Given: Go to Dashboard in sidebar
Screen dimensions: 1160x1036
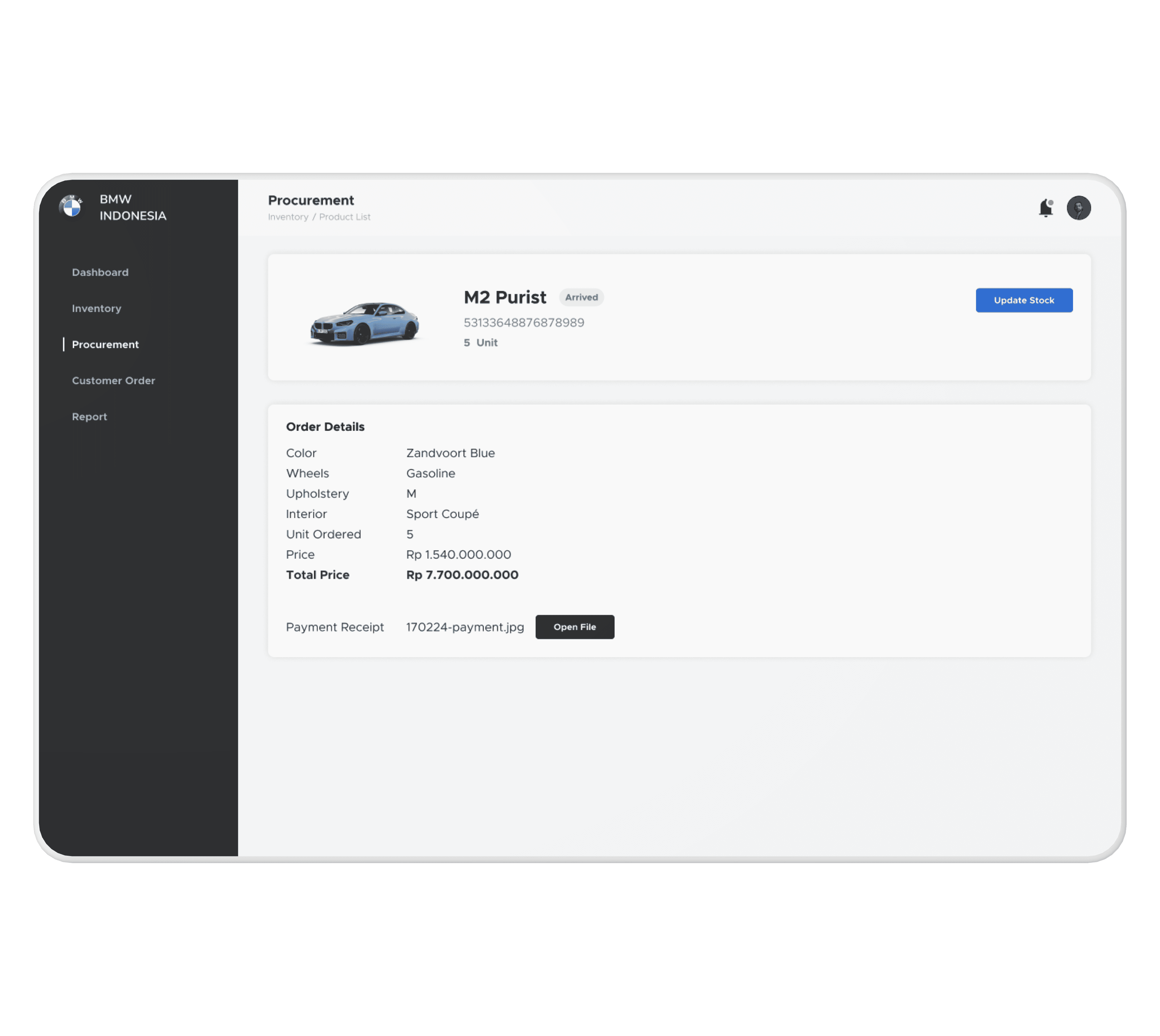Looking at the screenshot, I should 100,272.
